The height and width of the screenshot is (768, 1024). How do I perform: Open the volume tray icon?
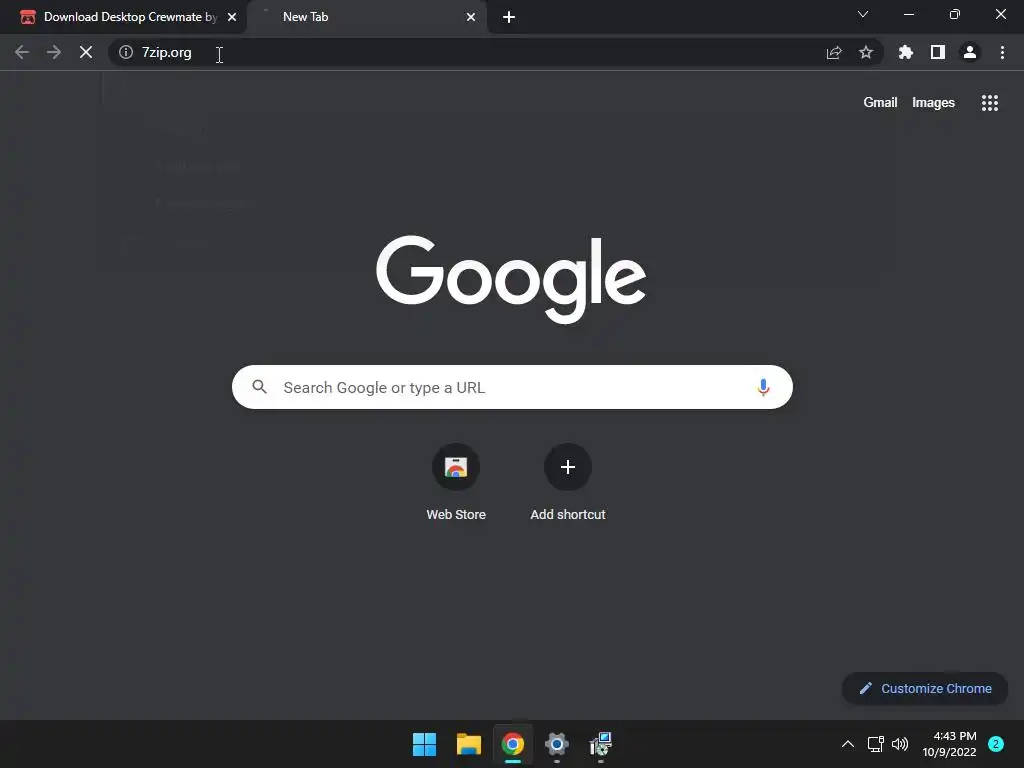pos(900,744)
